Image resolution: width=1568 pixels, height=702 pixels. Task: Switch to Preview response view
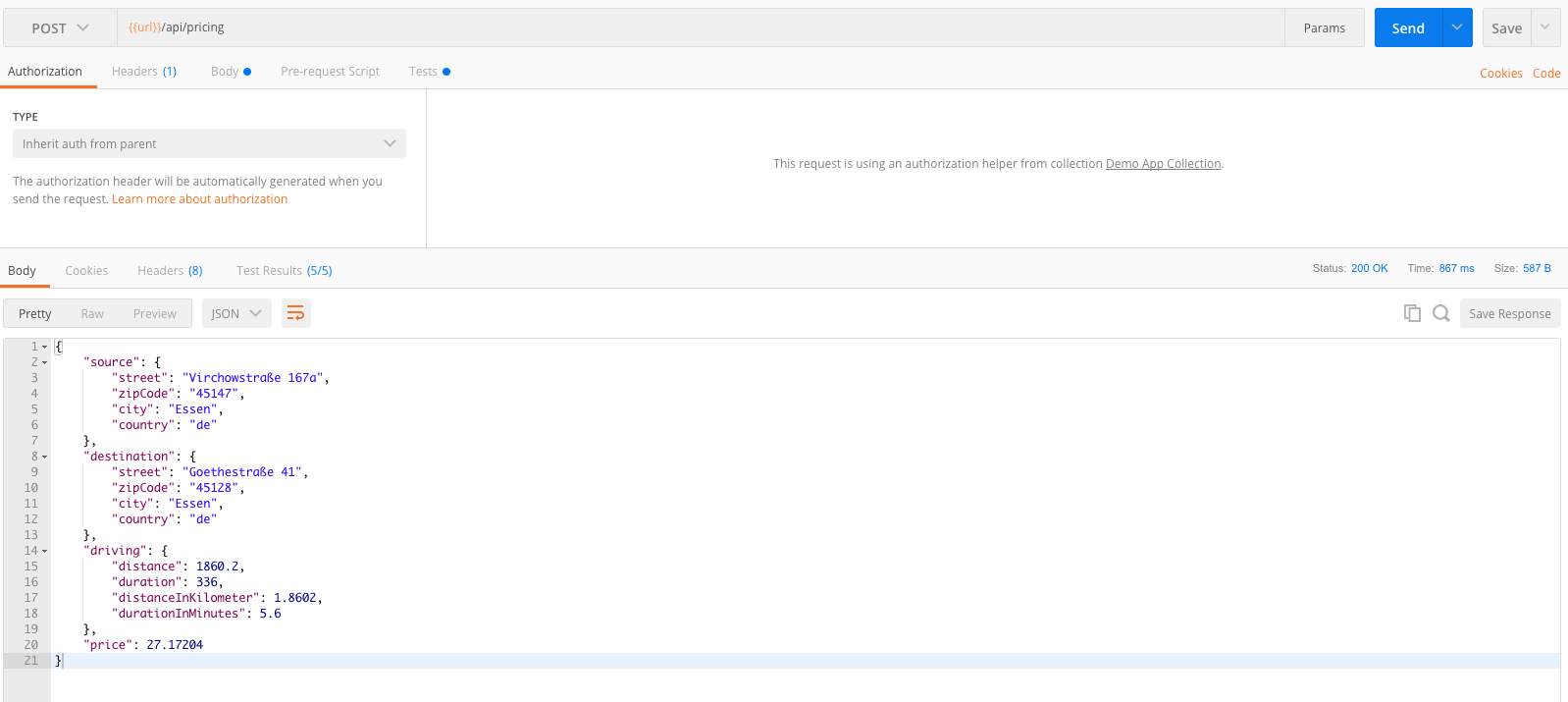coord(154,314)
